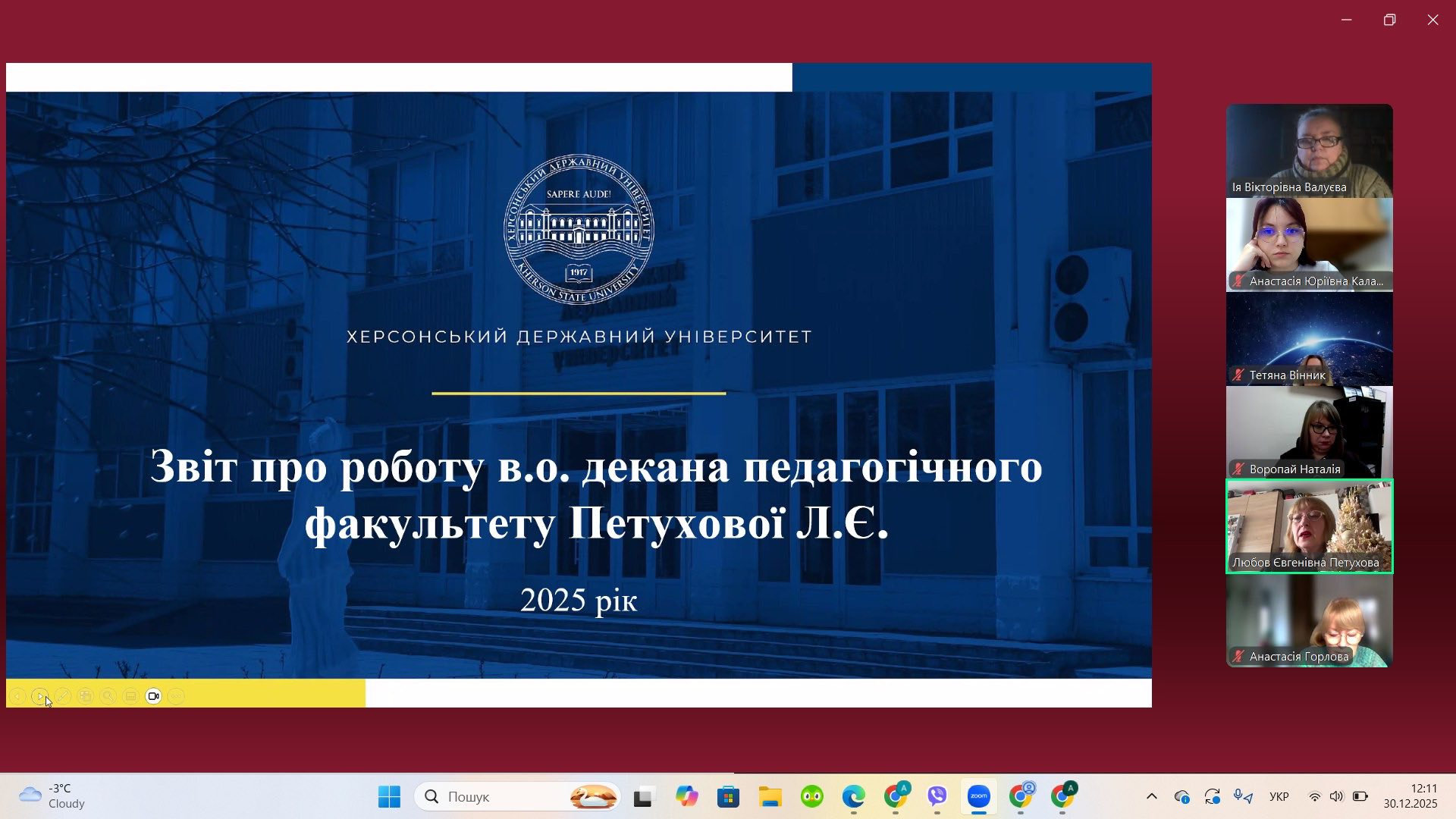
Task: Click muted mic icon beside Анастасія Горлова
Action: pyautogui.click(x=1238, y=657)
